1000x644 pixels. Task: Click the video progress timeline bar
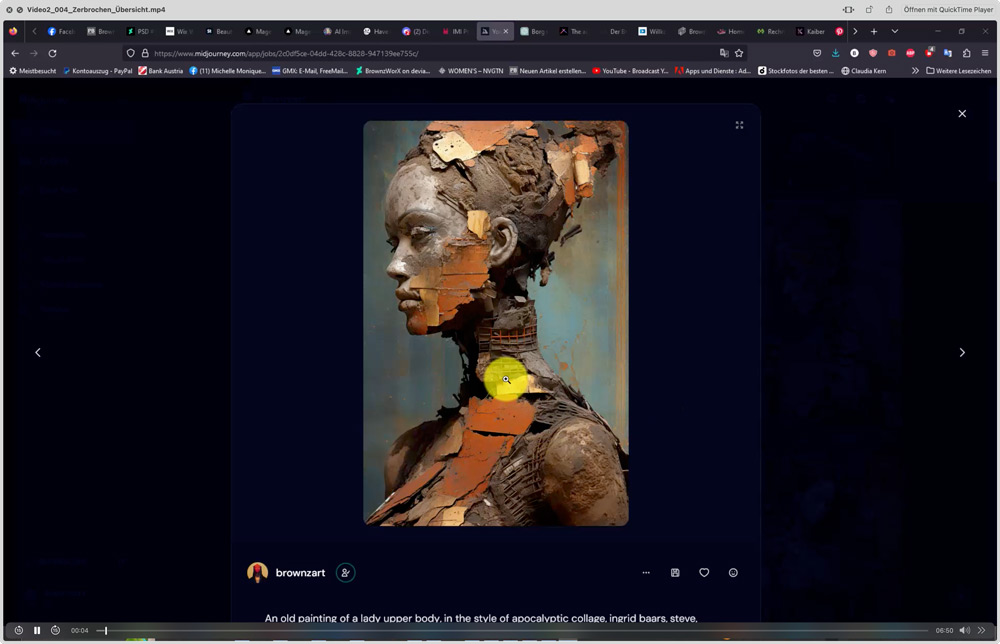(x=513, y=631)
